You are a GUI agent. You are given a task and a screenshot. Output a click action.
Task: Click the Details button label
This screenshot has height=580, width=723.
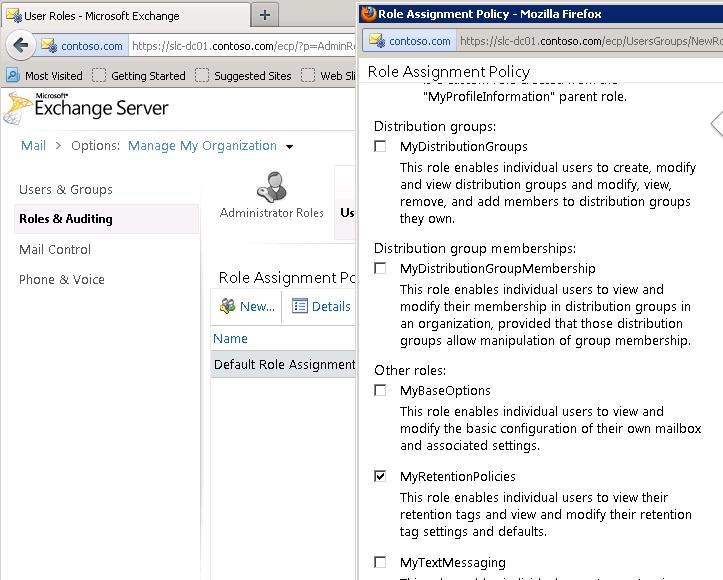pos(331,306)
